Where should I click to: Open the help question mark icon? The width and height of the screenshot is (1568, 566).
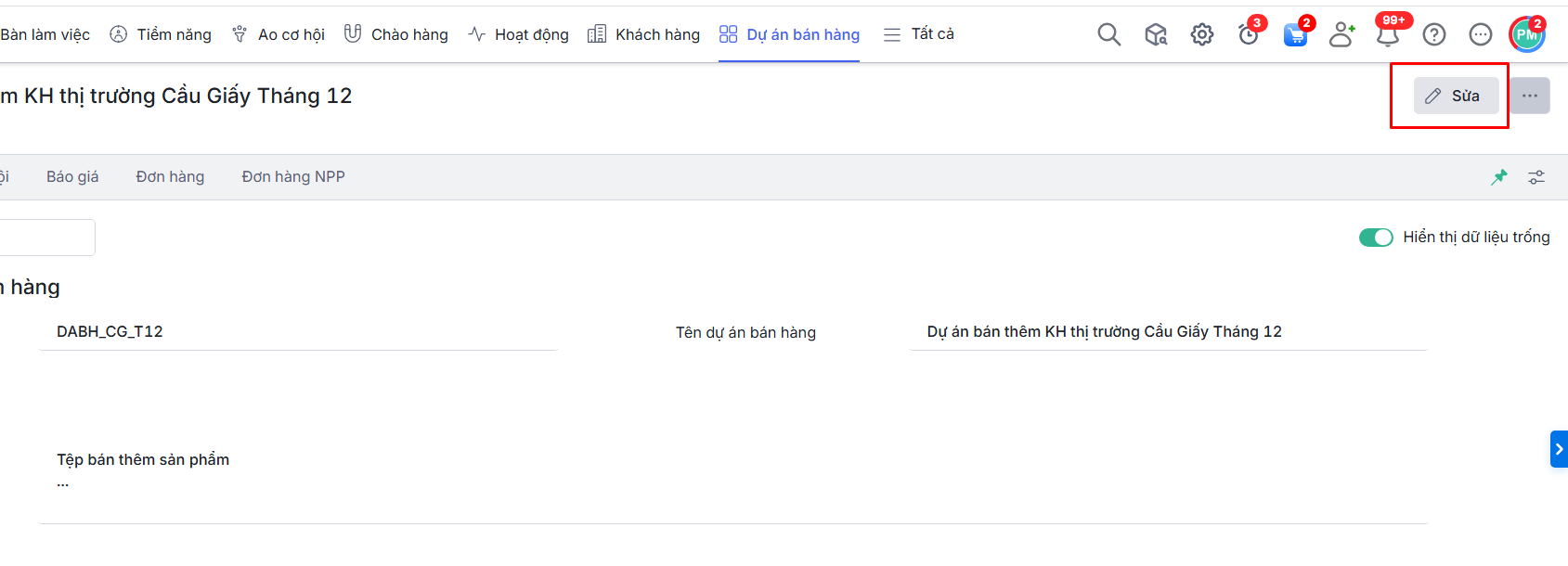(1434, 34)
